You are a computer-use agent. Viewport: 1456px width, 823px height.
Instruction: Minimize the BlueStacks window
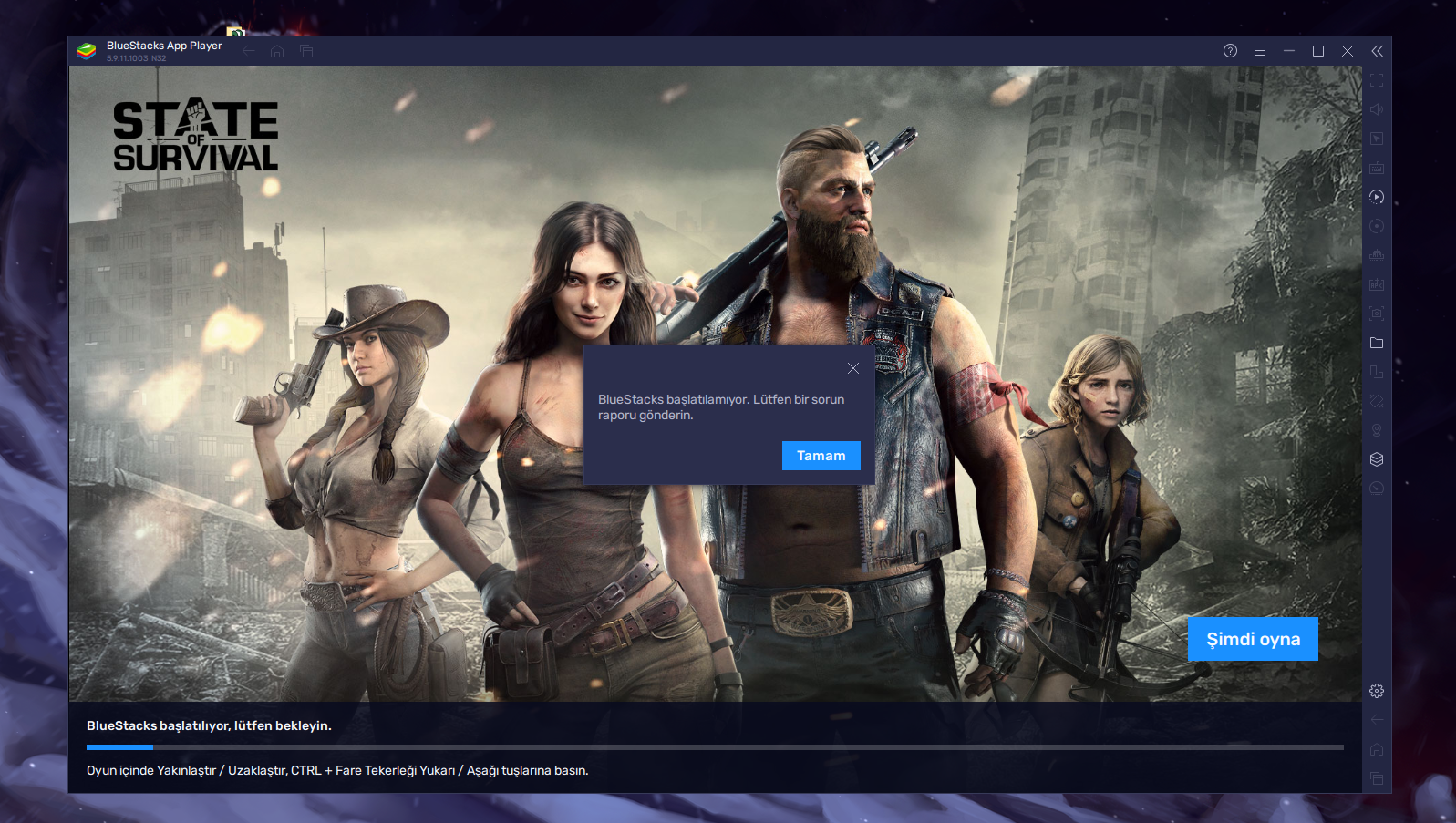tap(1289, 51)
